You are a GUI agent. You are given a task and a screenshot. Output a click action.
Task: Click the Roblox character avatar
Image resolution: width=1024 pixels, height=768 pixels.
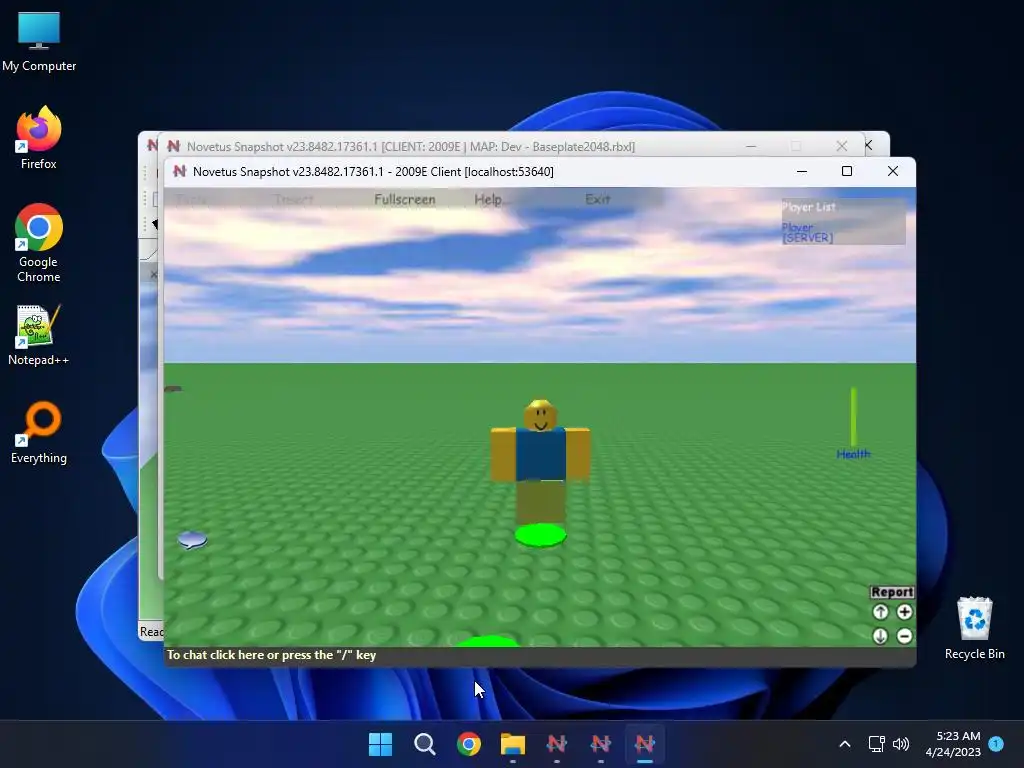(x=540, y=460)
